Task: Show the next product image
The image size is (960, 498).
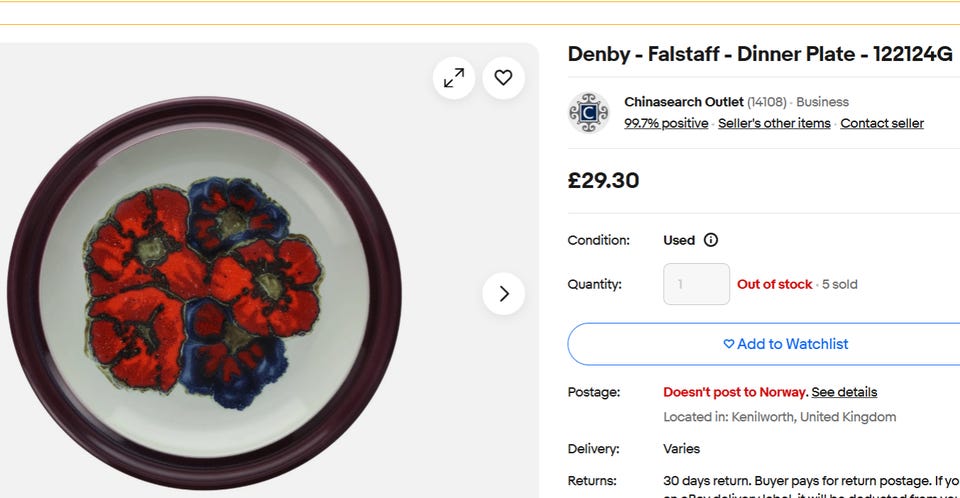Action: 503,294
